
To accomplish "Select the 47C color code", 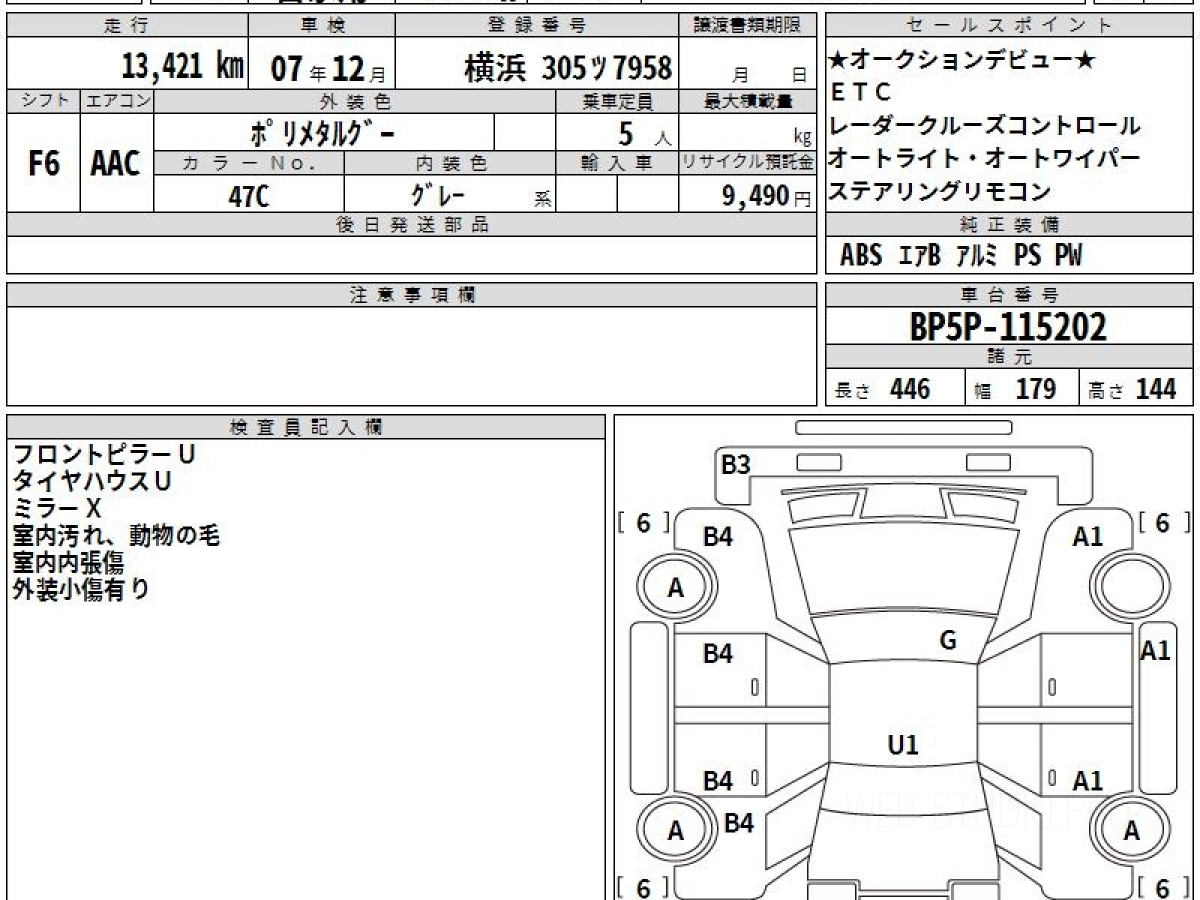I will 249,196.
